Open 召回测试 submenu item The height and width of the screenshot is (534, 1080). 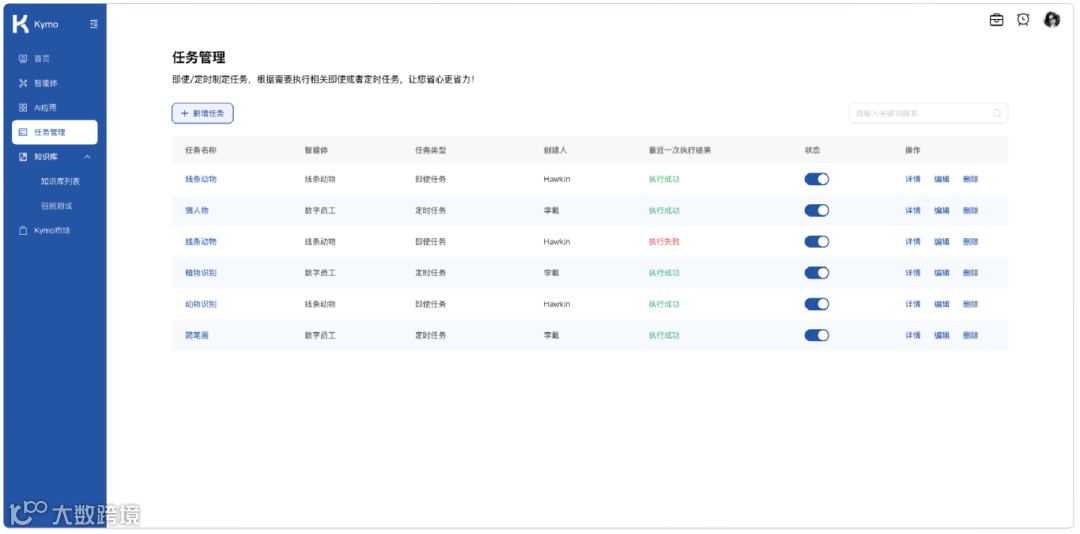tap(56, 206)
